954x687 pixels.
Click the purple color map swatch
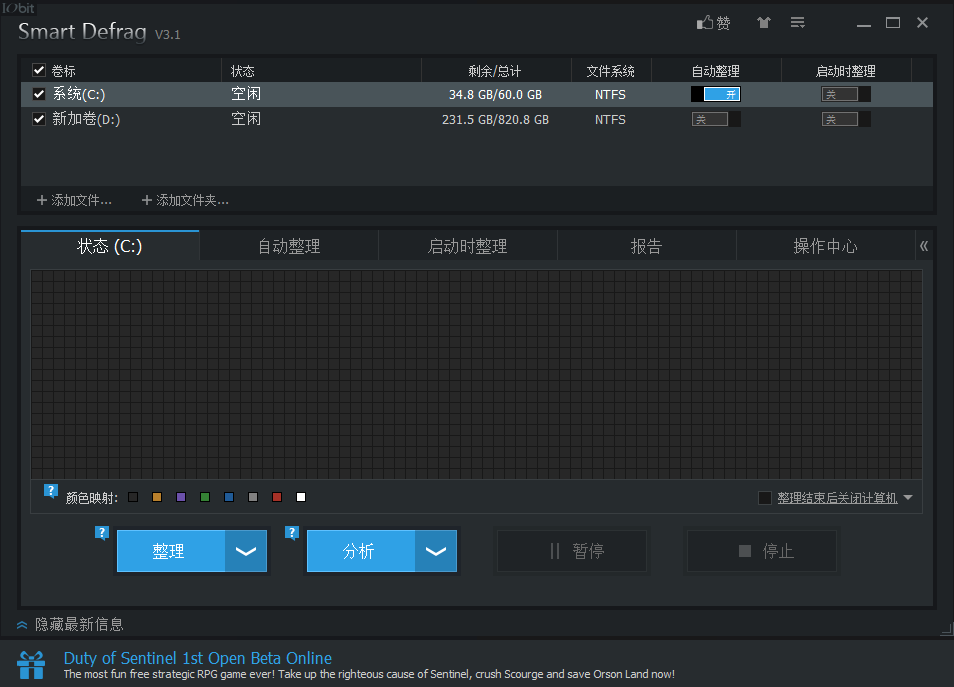pyautogui.click(x=181, y=497)
